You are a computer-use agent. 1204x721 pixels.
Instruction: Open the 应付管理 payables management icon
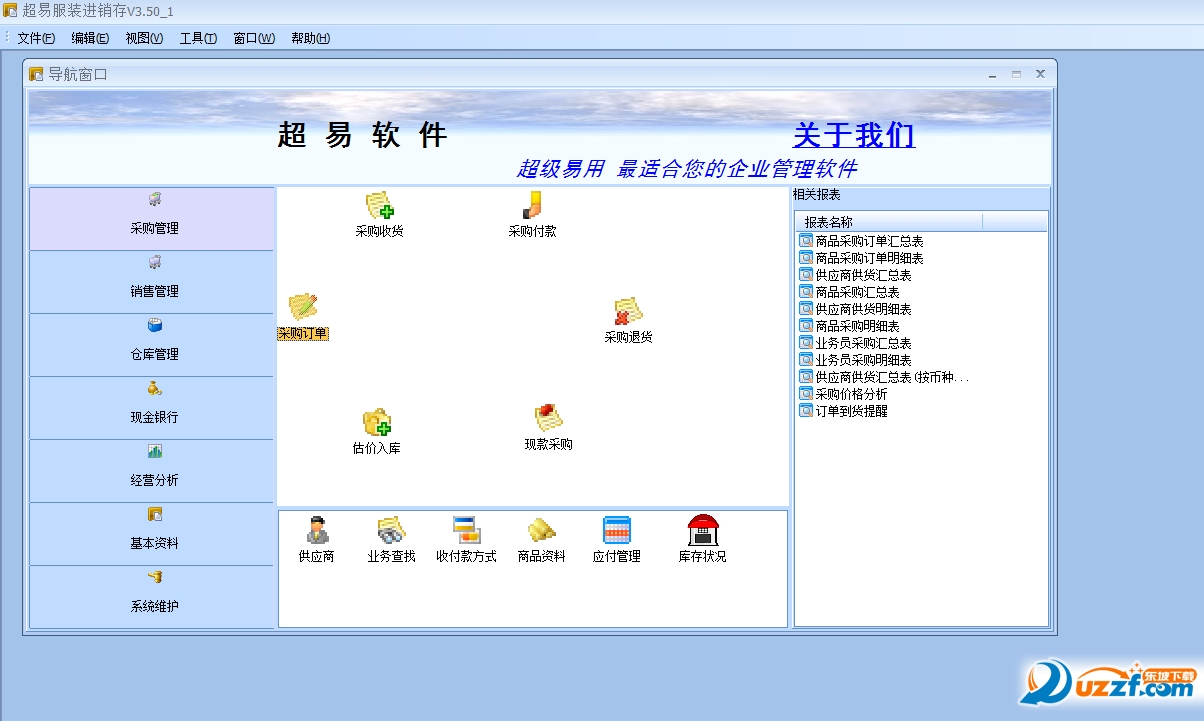point(617,539)
